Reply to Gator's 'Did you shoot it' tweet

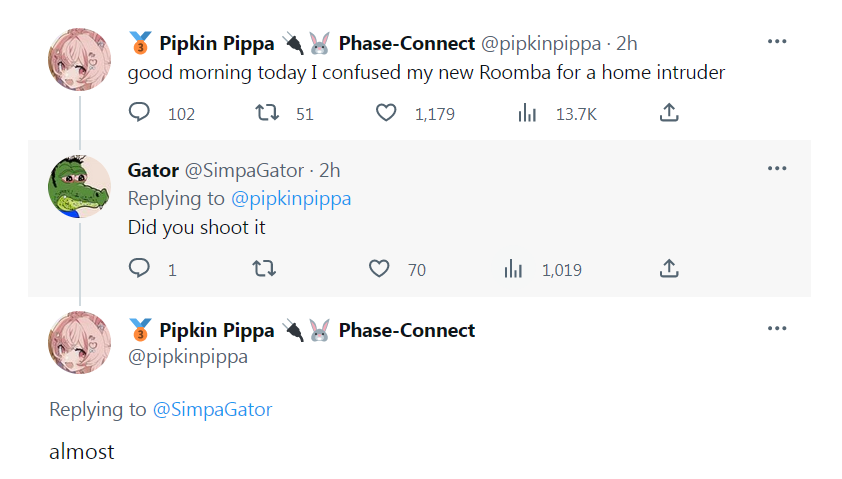point(140,269)
